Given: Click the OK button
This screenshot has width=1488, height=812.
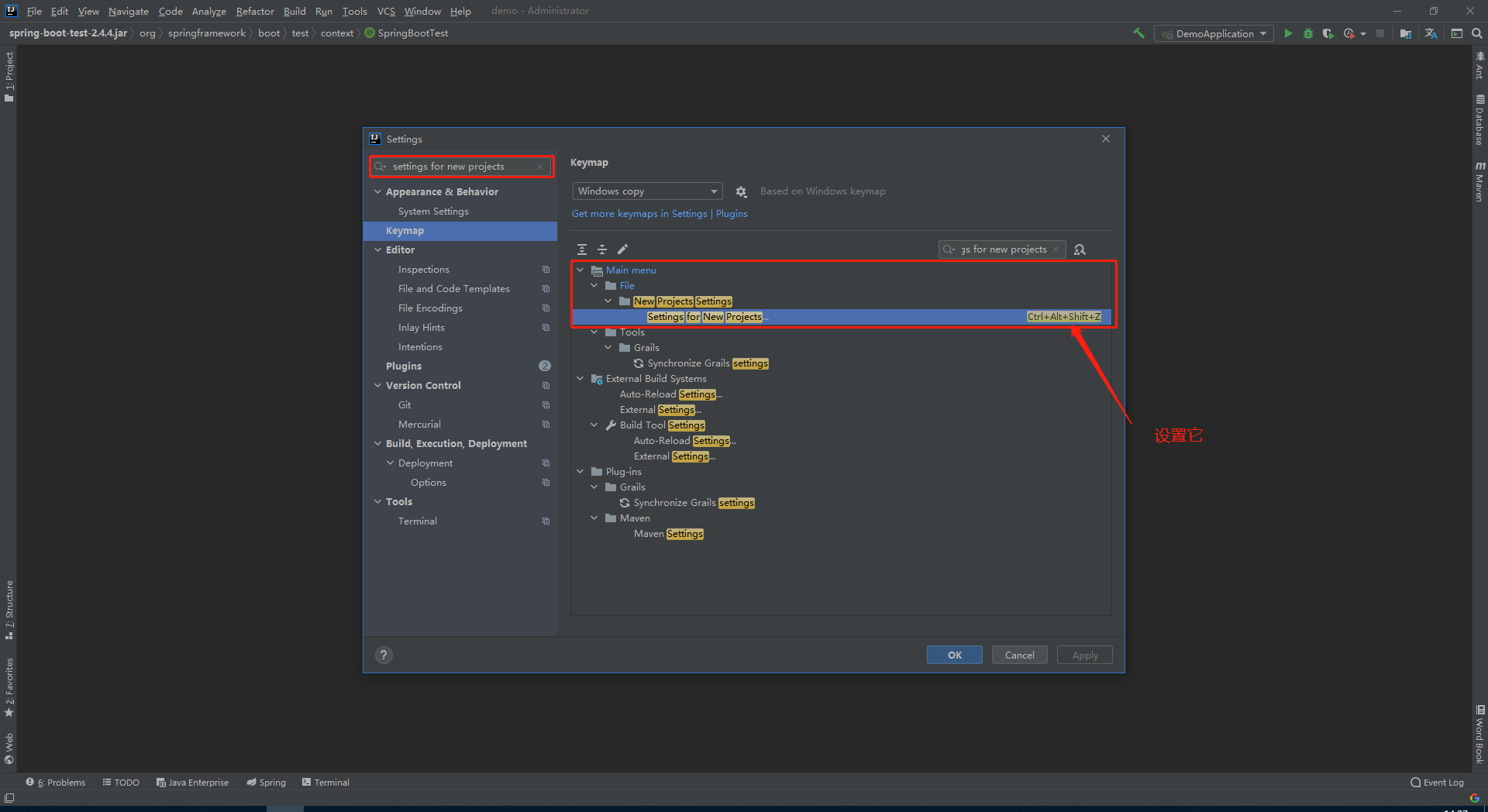Looking at the screenshot, I should [955, 655].
